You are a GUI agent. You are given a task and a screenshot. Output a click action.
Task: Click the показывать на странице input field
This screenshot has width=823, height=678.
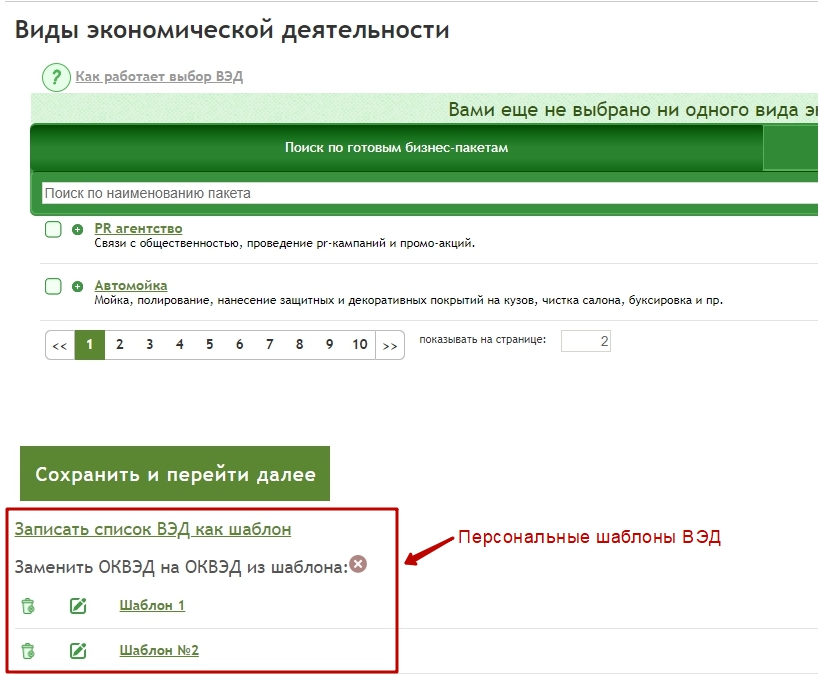pos(586,341)
